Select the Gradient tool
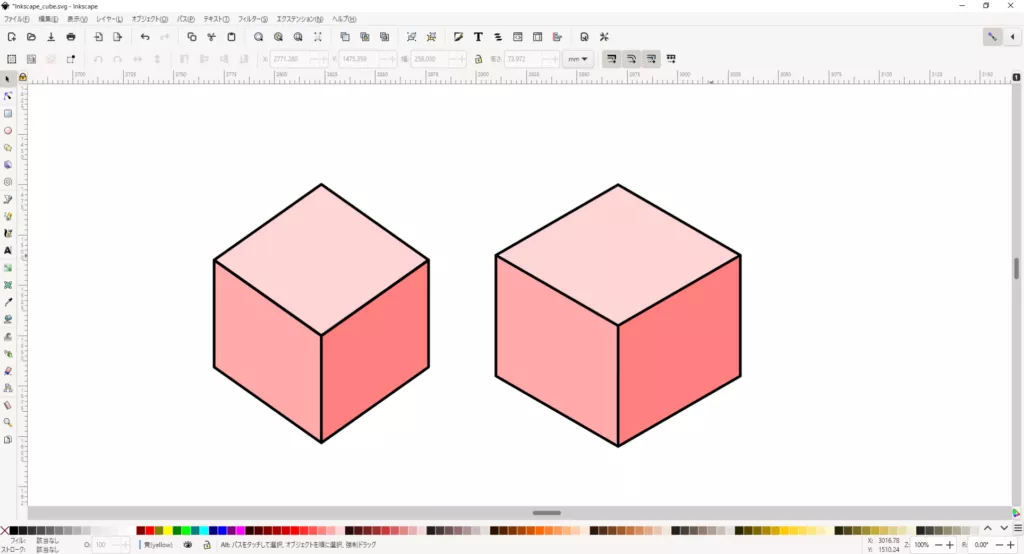This screenshot has width=1024, height=554. pyautogui.click(x=8, y=268)
